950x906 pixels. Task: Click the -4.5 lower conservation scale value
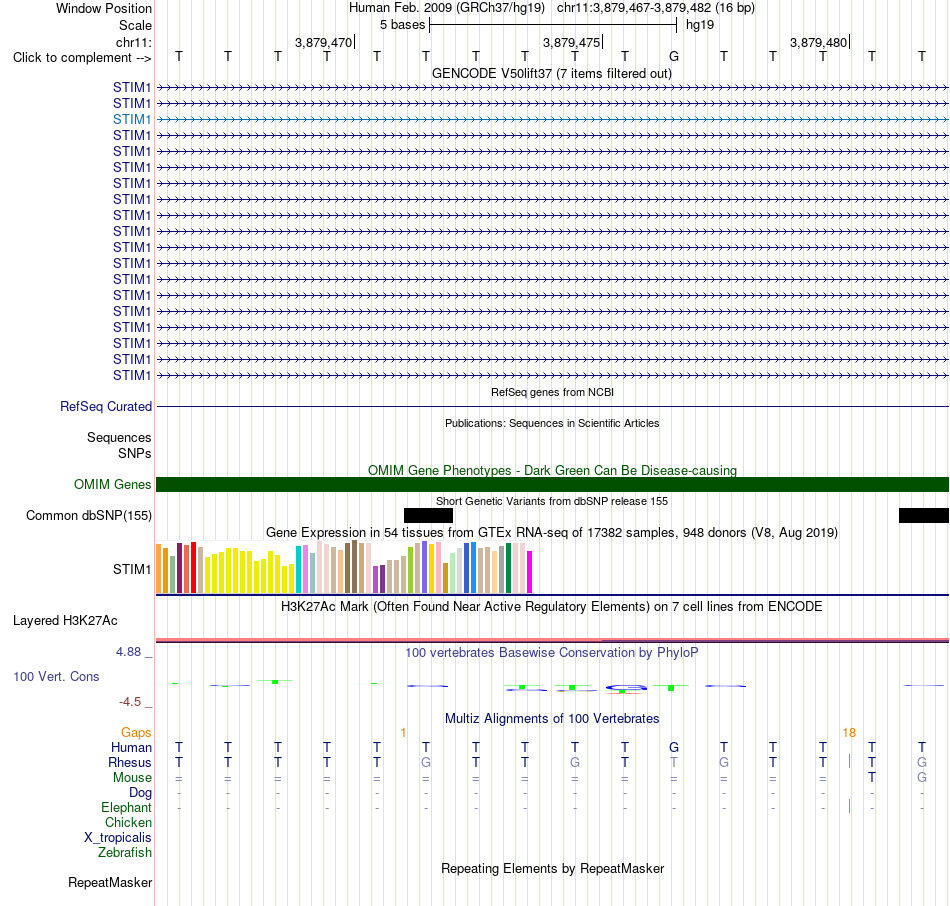(x=130, y=702)
